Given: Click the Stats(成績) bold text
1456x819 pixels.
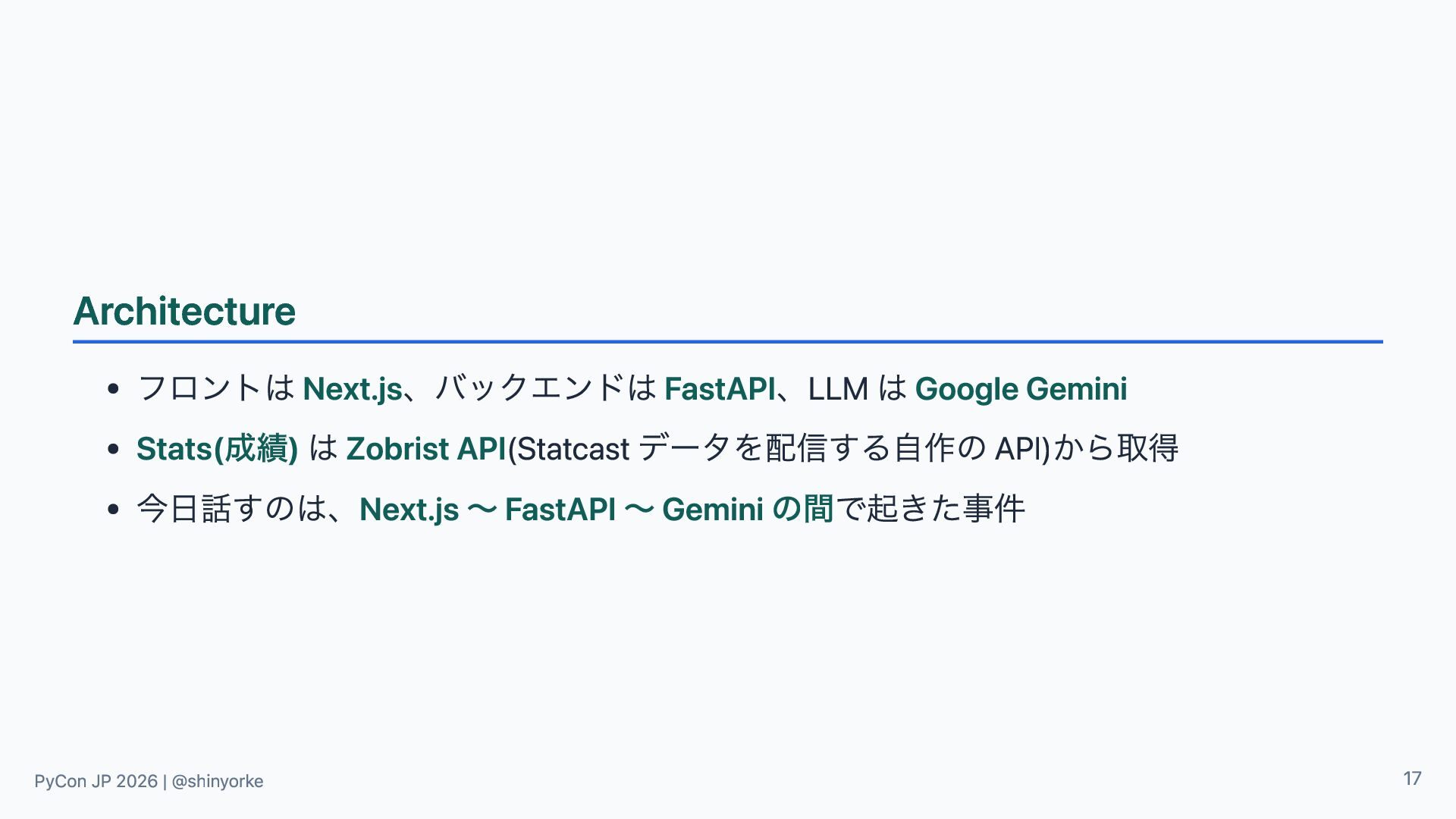Looking at the screenshot, I should point(217,449).
